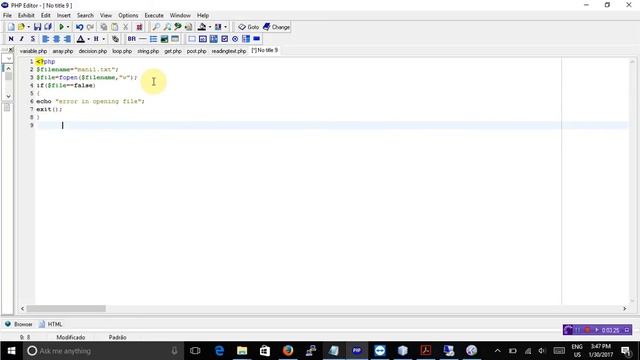Copy selection using toolbar icon
Image resolution: width=640 pixels, height=360 pixels.
(104, 27)
